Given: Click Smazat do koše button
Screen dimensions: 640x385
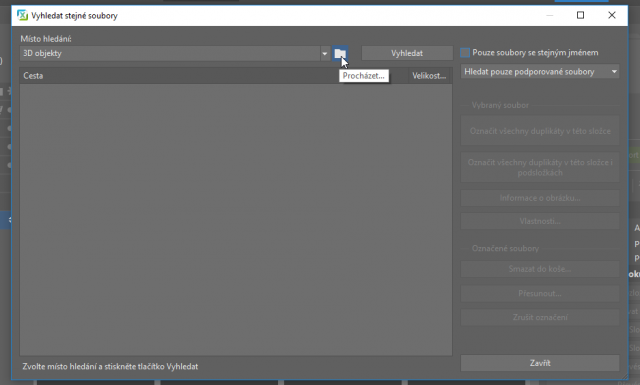Looking at the screenshot, I should [x=540, y=269].
